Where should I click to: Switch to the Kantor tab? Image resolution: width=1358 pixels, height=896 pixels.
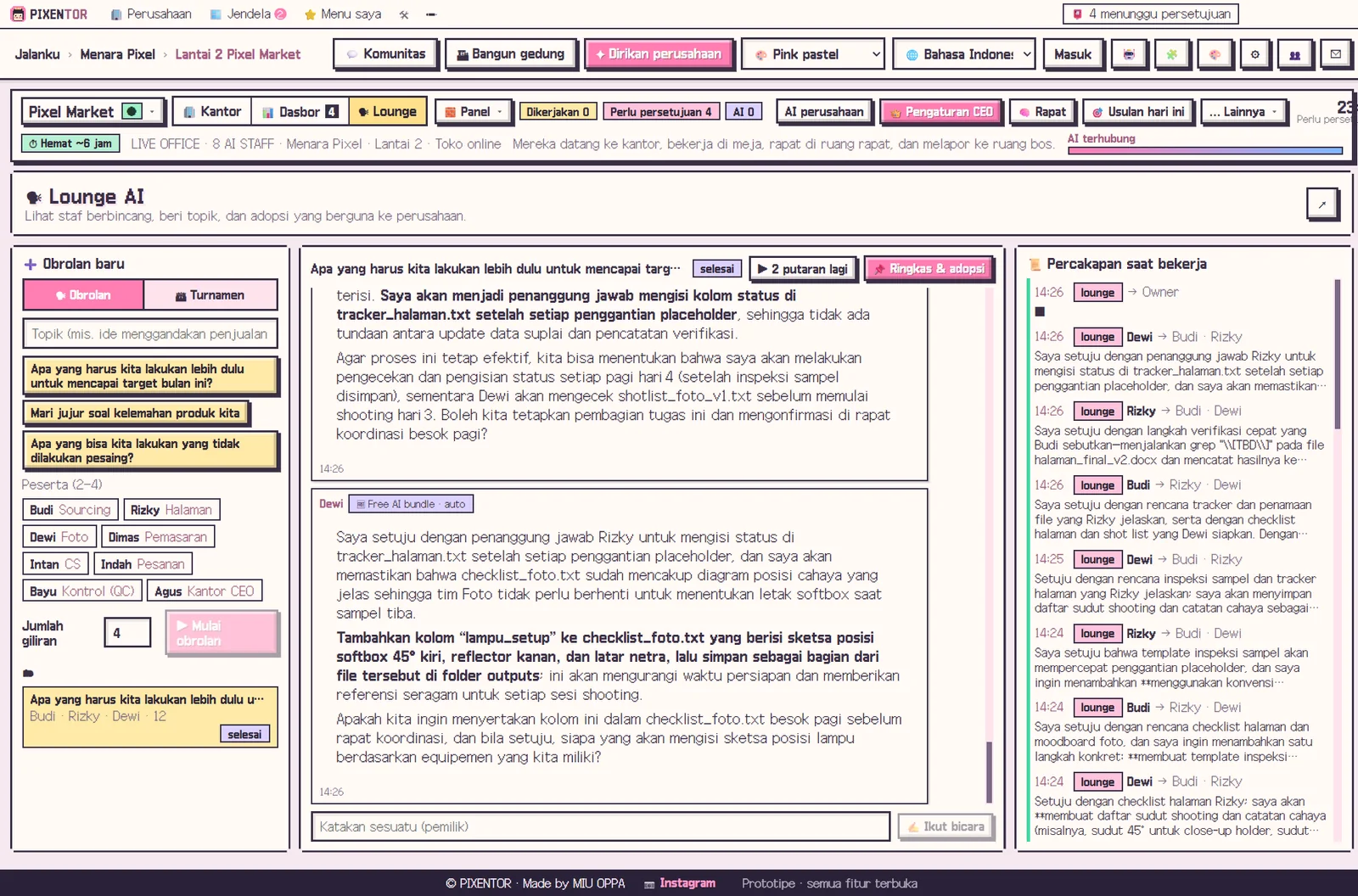(x=212, y=112)
